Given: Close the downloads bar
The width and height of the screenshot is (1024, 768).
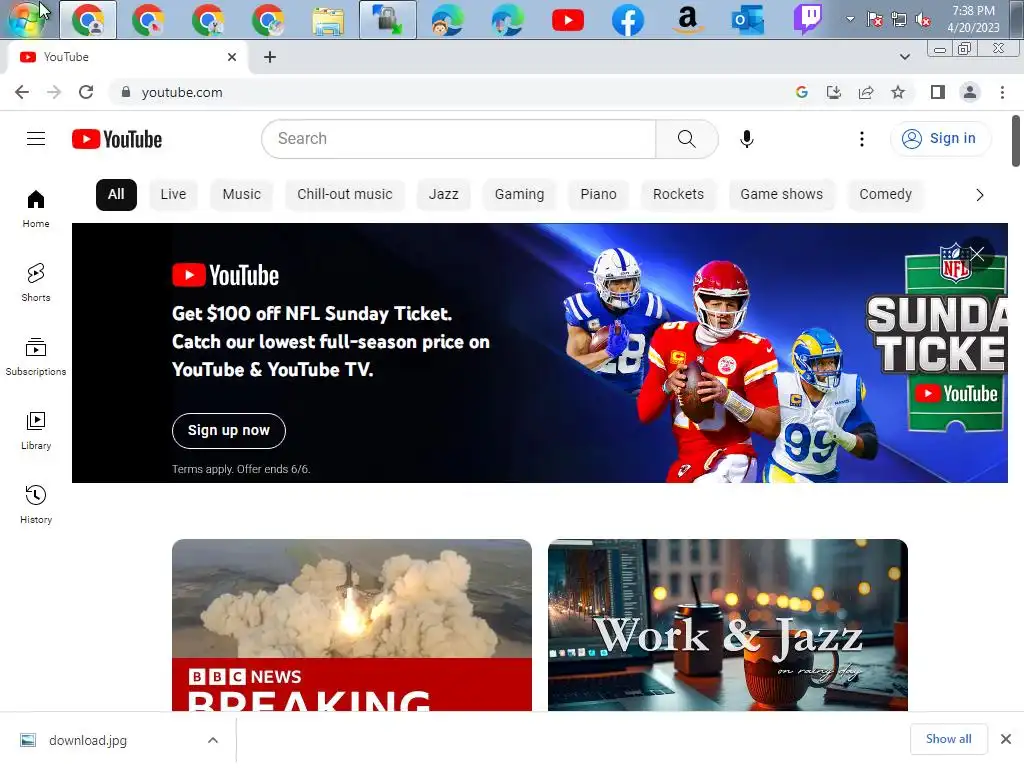Looking at the screenshot, I should click(1006, 739).
